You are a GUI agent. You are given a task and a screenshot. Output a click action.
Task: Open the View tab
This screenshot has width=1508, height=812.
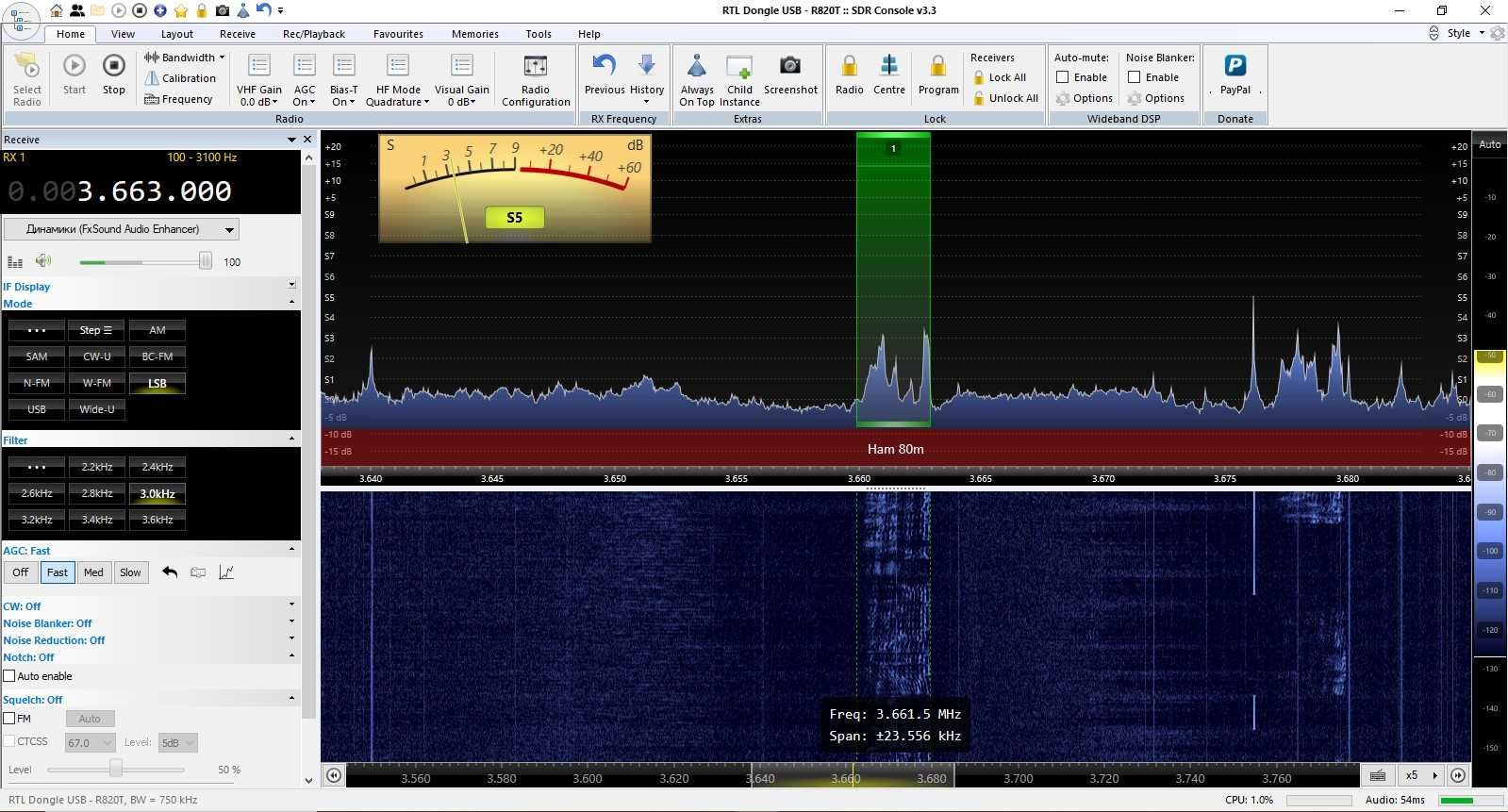click(124, 34)
